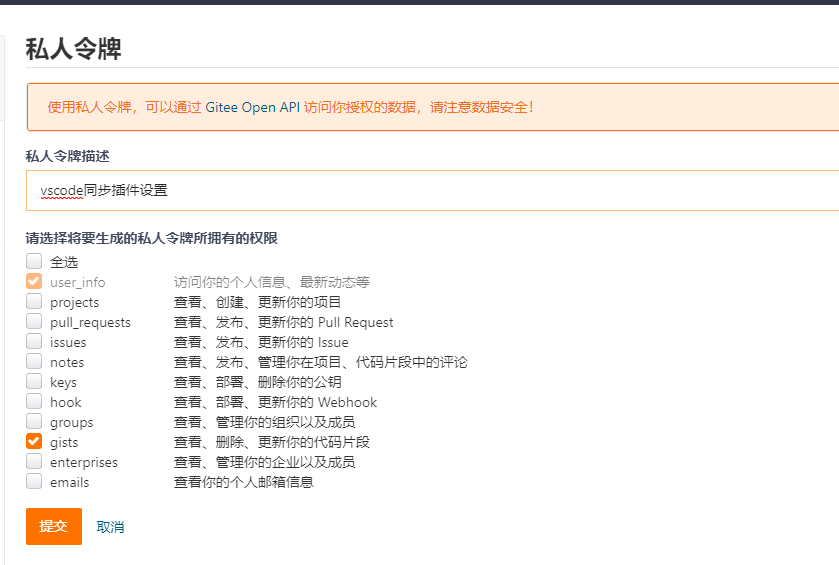
Task: Enable the projects permission checkbox
Action: (34, 301)
